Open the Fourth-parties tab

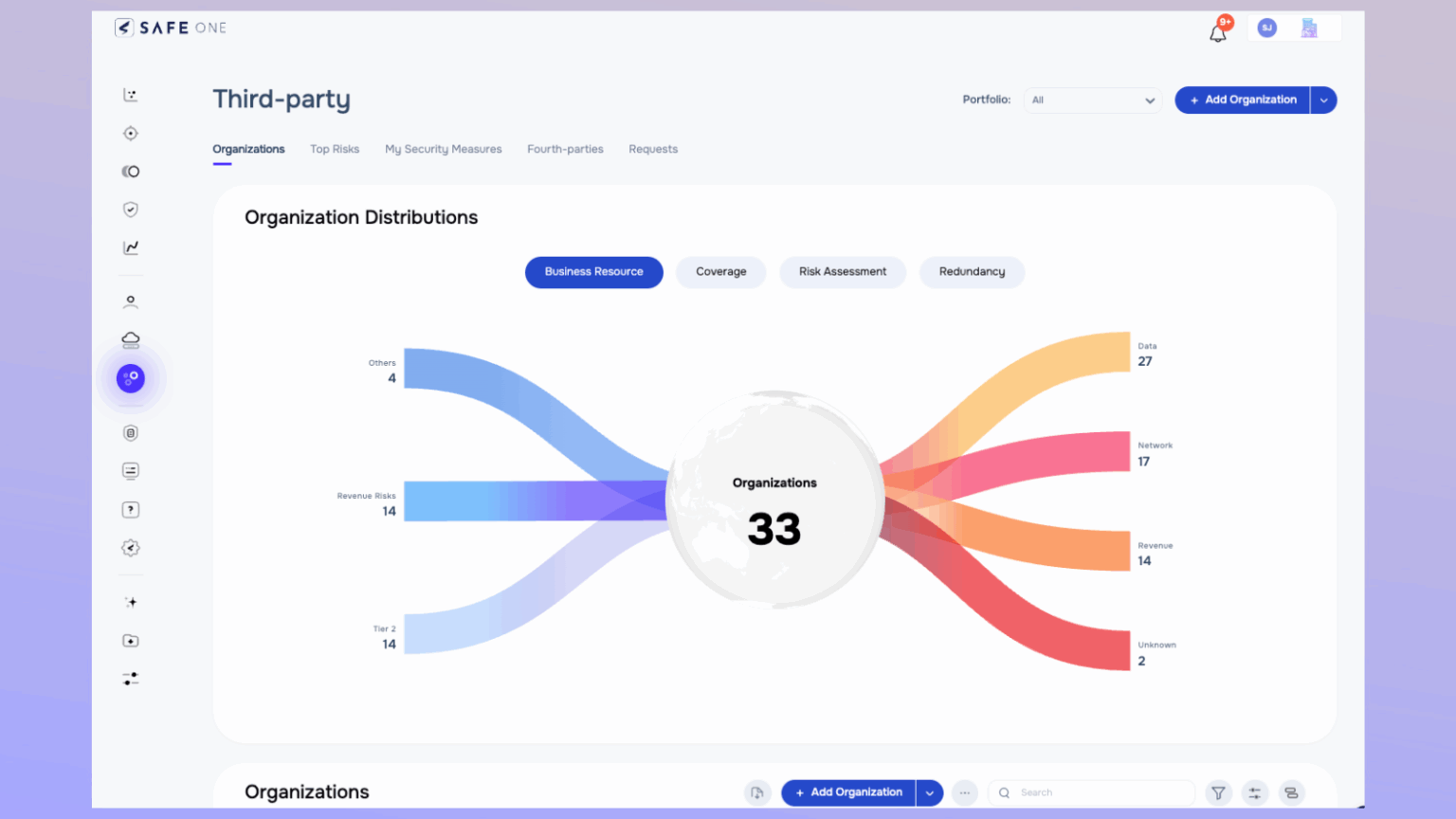[x=565, y=150]
